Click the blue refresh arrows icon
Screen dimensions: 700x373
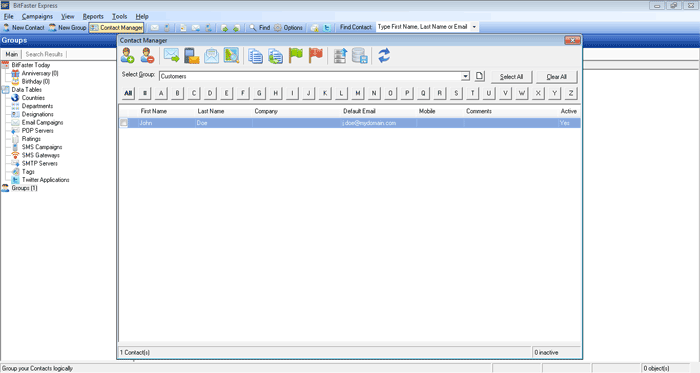pos(384,56)
